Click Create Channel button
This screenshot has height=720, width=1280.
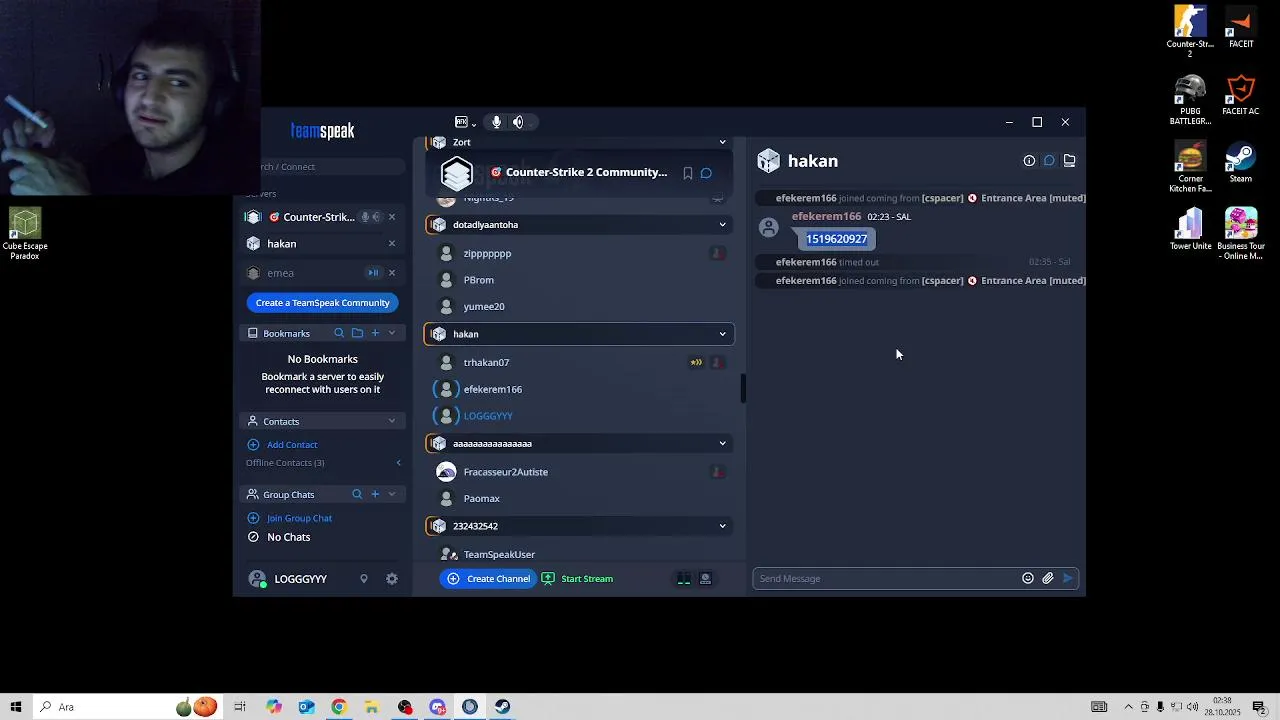[489, 579]
